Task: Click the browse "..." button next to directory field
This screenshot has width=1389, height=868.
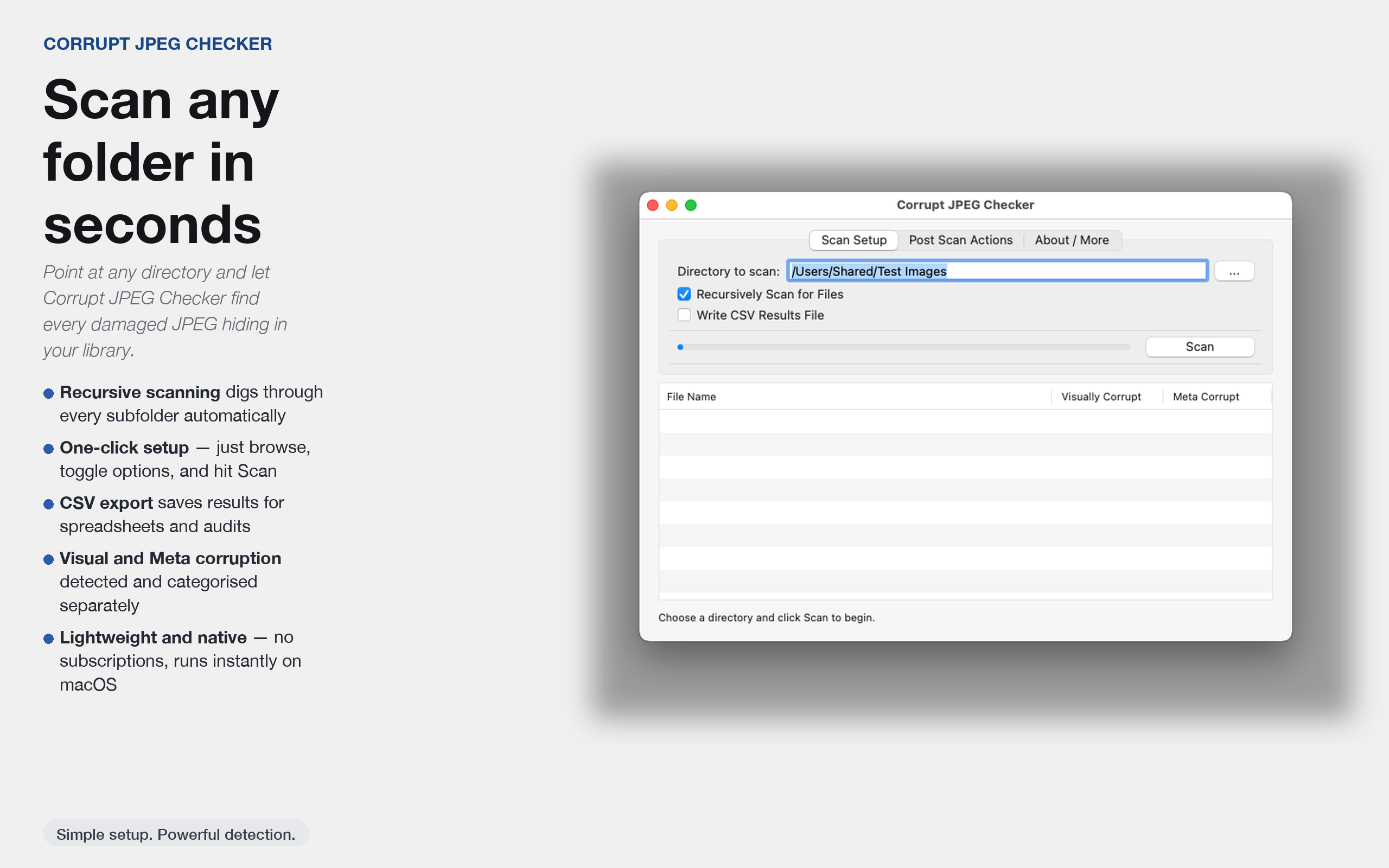Action: [1234, 271]
